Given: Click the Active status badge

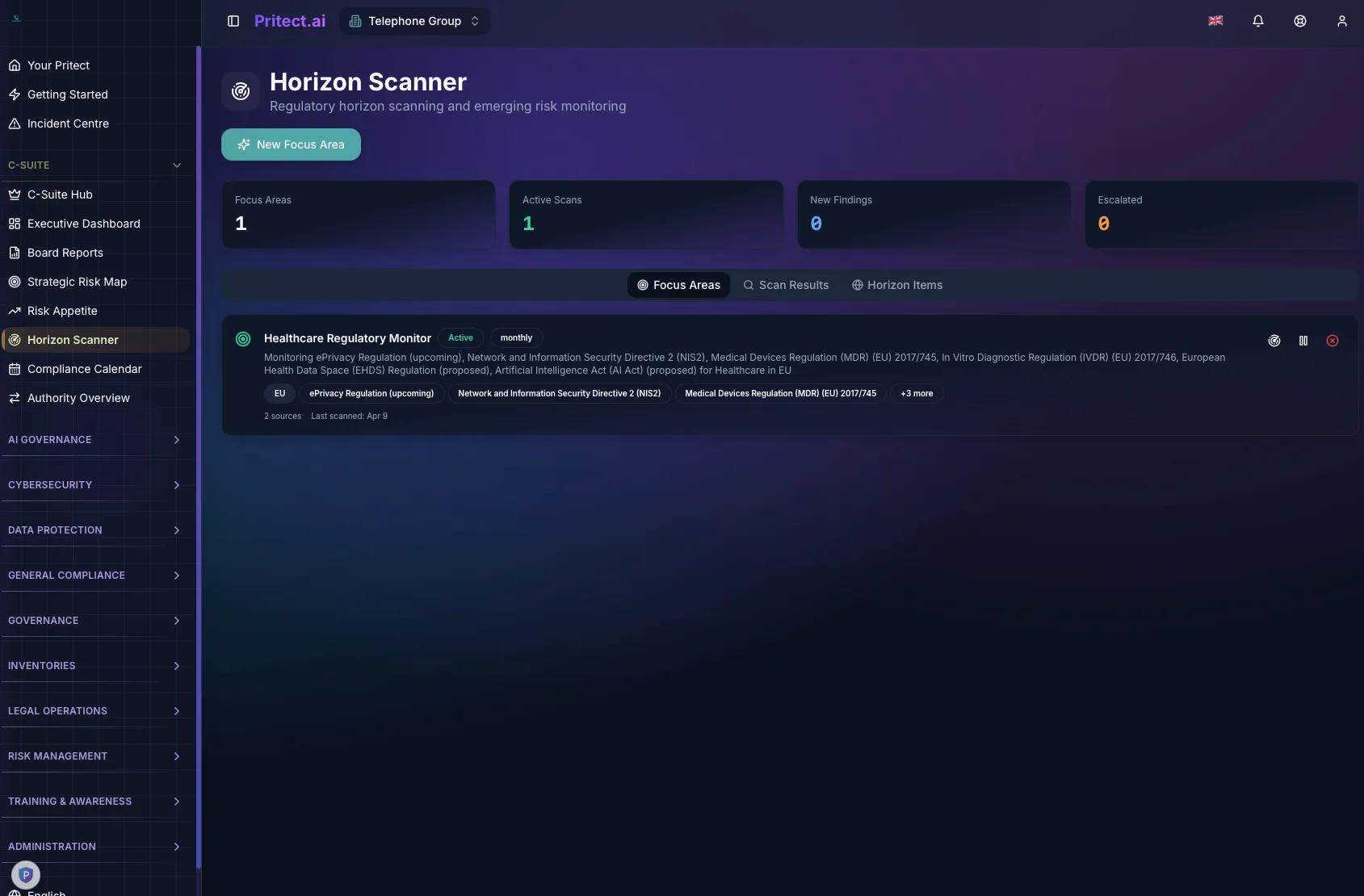Looking at the screenshot, I should coord(460,338).
